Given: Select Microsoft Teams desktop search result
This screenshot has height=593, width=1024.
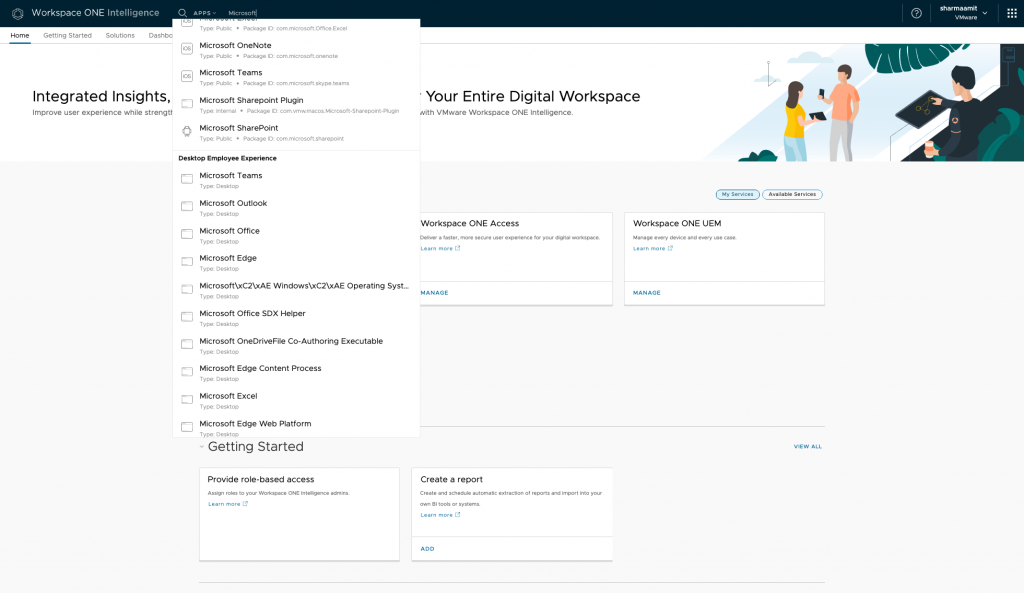Looking at the screenshot, I should click(231, 176).
